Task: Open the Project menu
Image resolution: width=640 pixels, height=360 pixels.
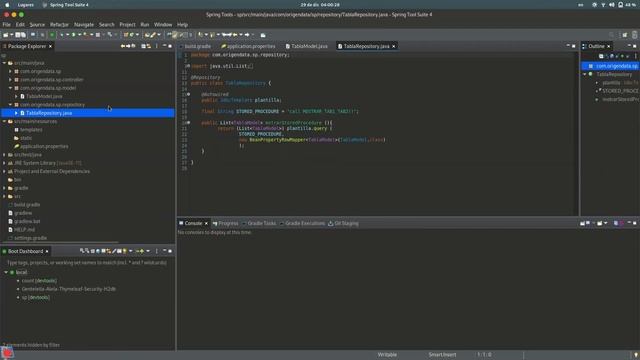Action: (x=127, y=24)
